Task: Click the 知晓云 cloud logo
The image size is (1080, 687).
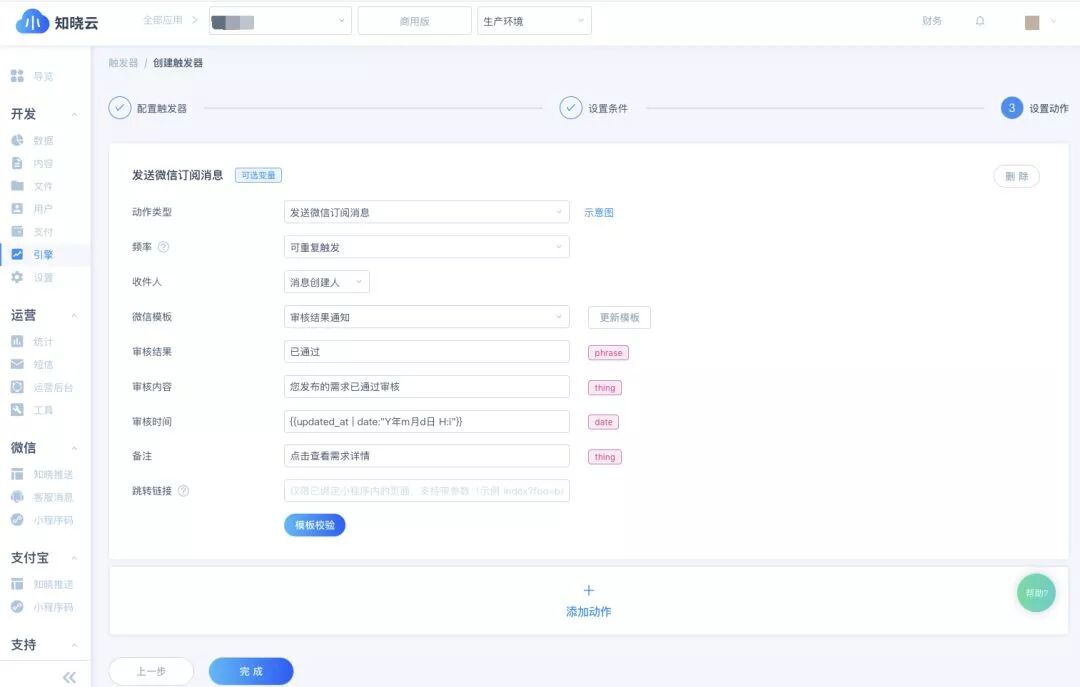Action: point(56,22)
